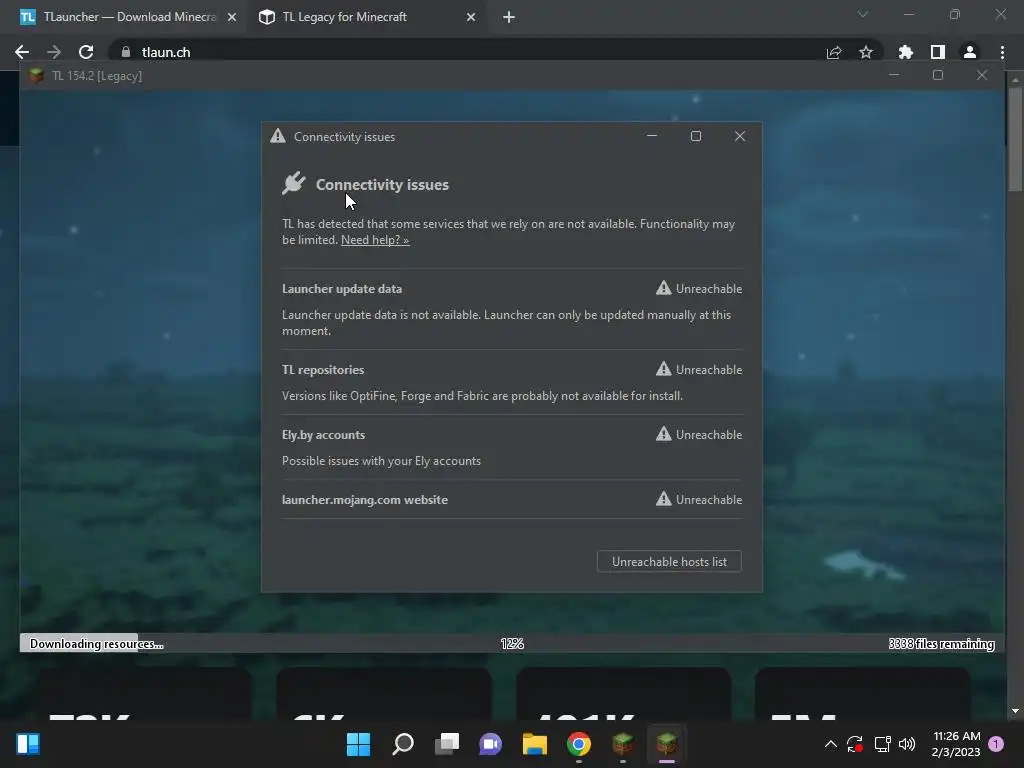Open the Chrome three-dot menu

(1002, 52)
